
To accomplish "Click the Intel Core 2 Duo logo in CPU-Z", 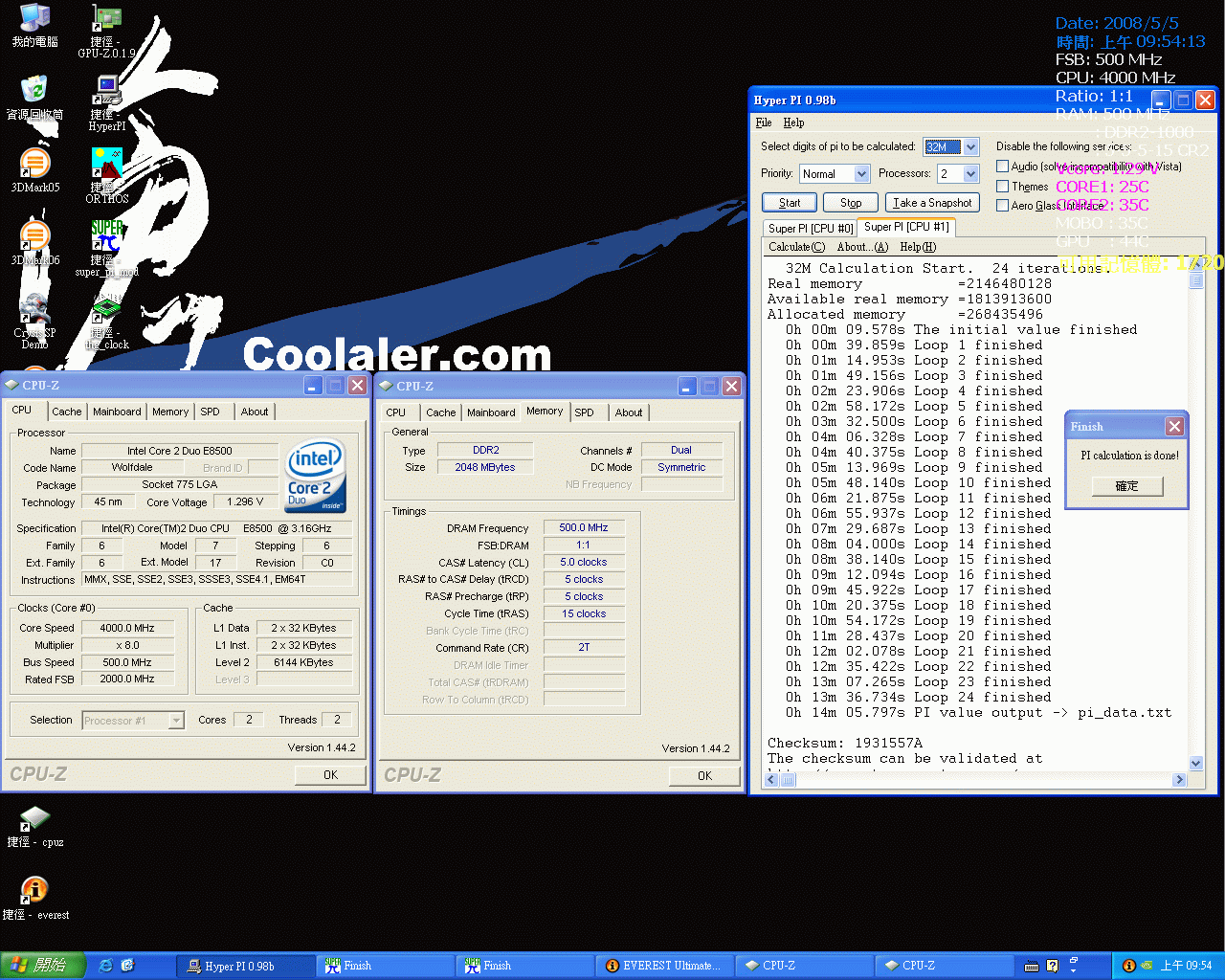I will (x=316, y=476).
